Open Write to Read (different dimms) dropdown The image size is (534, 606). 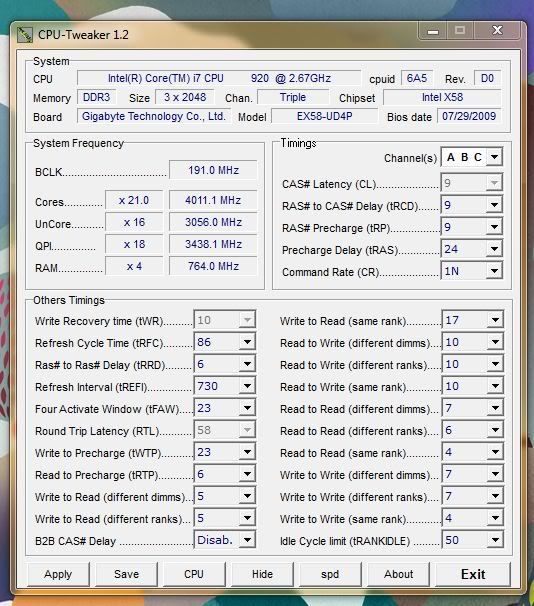pyautogui.click(x=224, y=496)
